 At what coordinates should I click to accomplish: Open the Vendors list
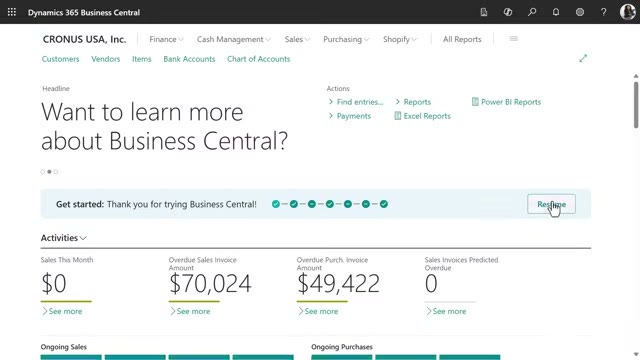(106, 59)
